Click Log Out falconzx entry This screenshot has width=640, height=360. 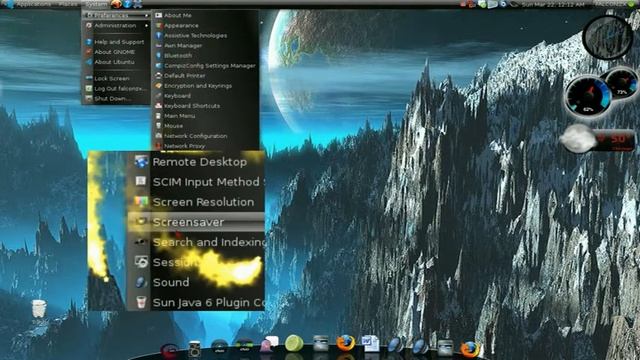click(x=116, y=88)
